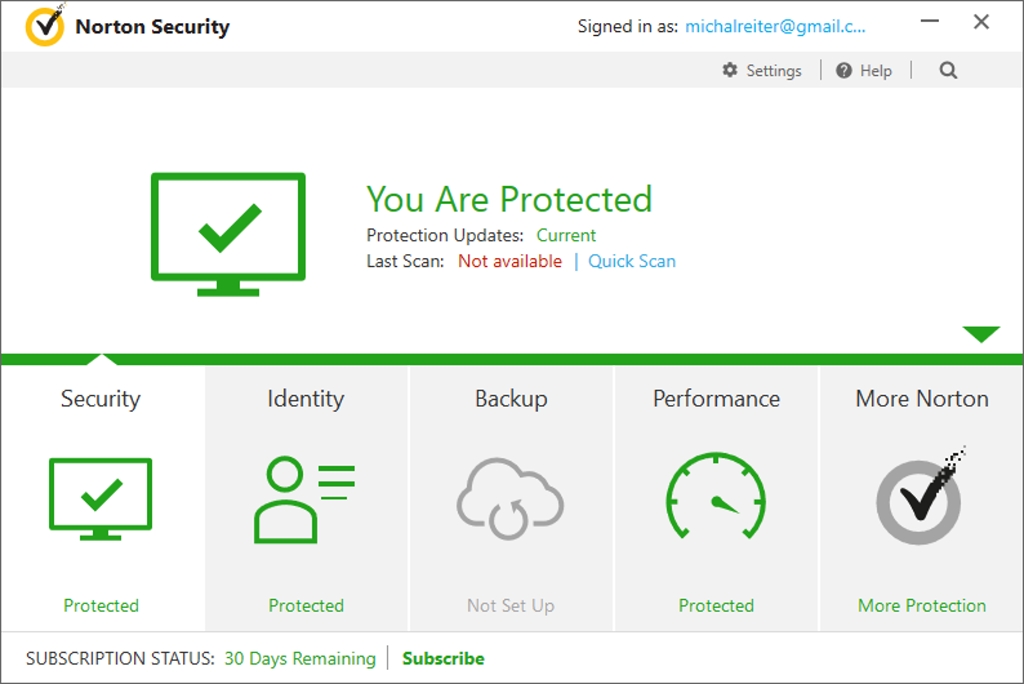Collapse panel with the green down arrow
The width and height of the screenshot is (1024, 684).
(x=981, y=334)
